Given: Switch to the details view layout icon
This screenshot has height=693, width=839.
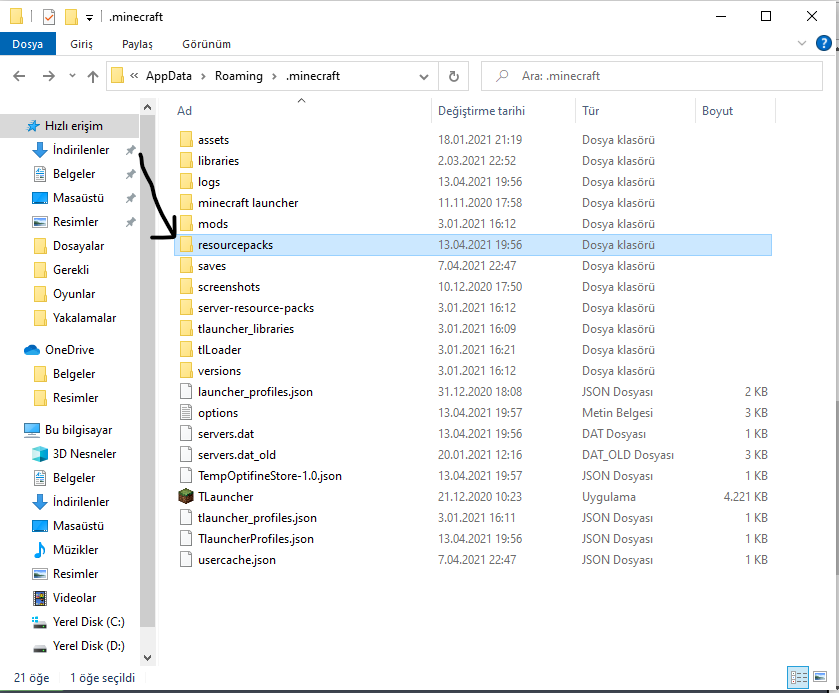Looking at the screenshot, I should (x=798, y=677).
